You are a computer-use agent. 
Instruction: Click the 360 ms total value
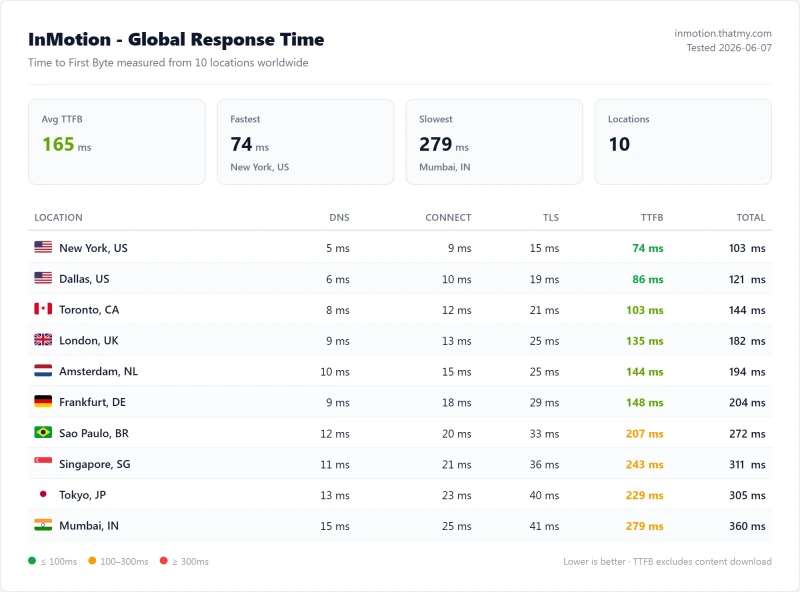747,526
